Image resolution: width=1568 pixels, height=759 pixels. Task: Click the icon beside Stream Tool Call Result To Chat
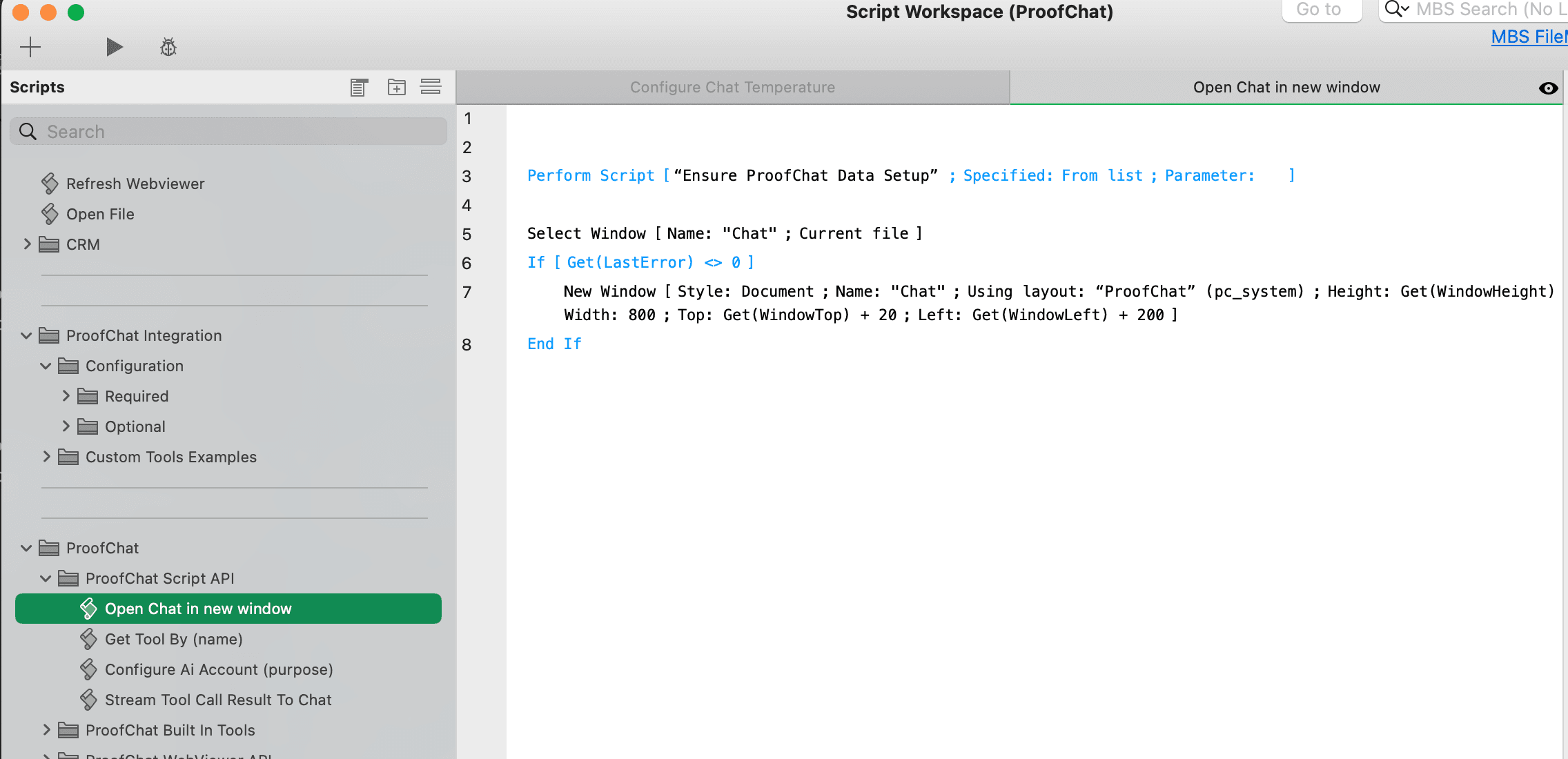[88, 699]
